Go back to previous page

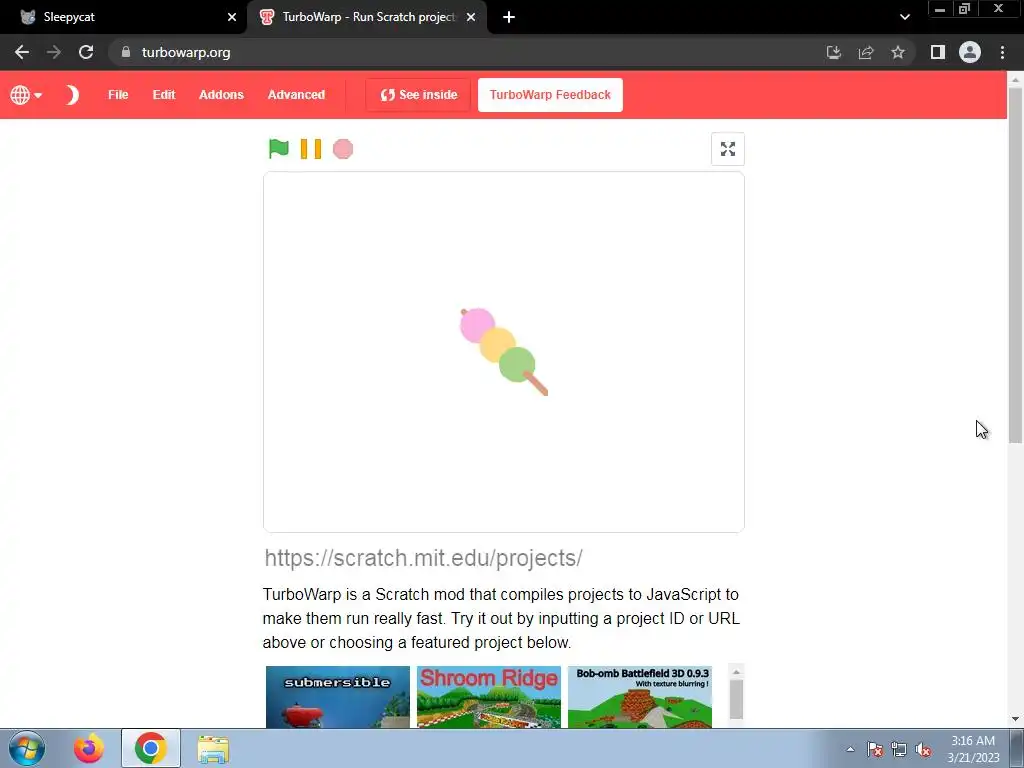click(22, 52)
